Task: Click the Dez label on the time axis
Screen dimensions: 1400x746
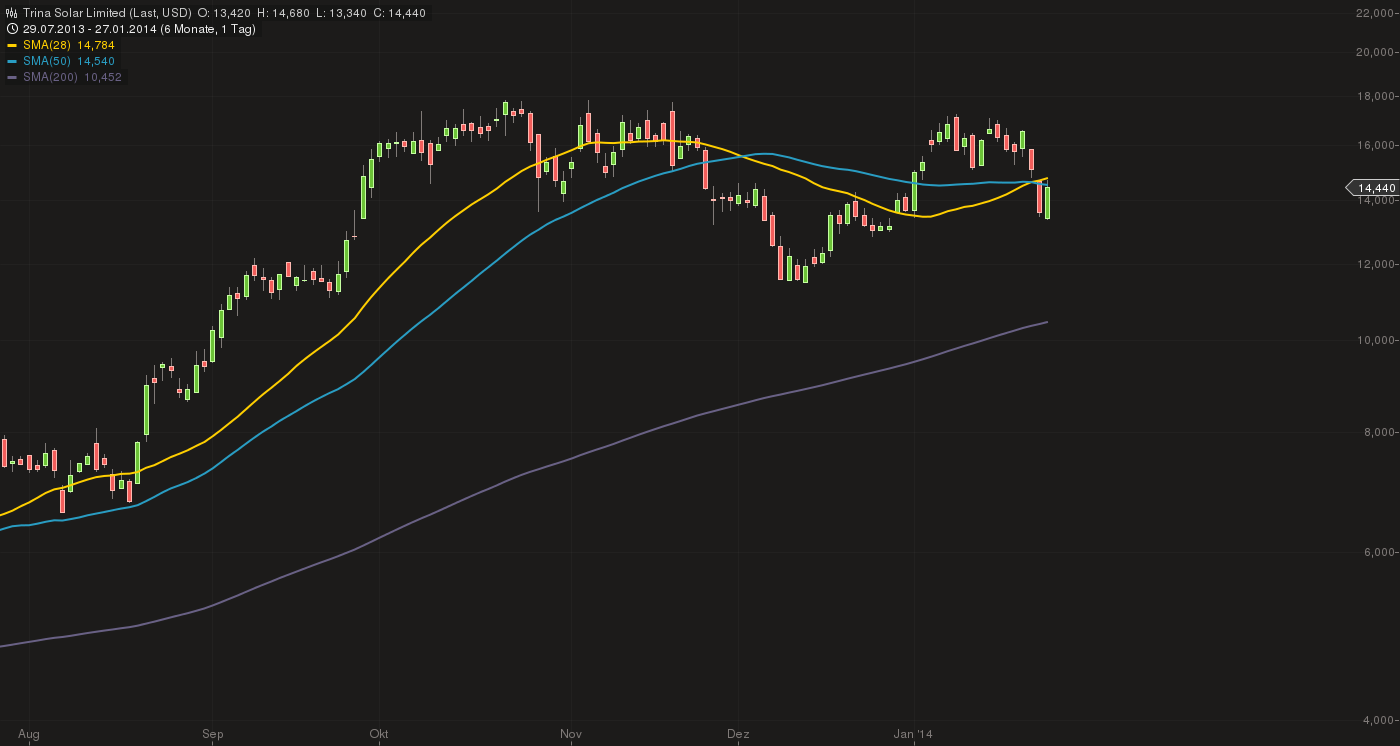Action: pyautogui.click(x=738, y=735)
